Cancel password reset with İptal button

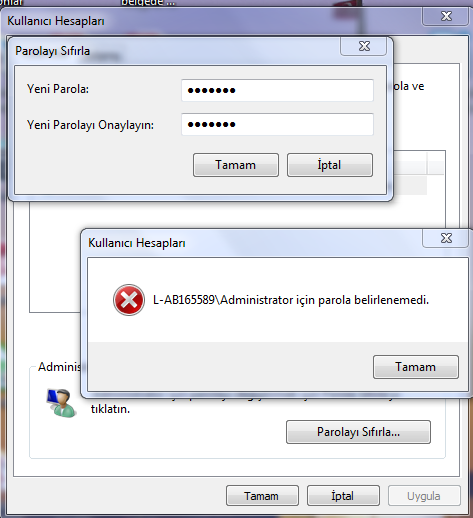click(x=330, y=165)
